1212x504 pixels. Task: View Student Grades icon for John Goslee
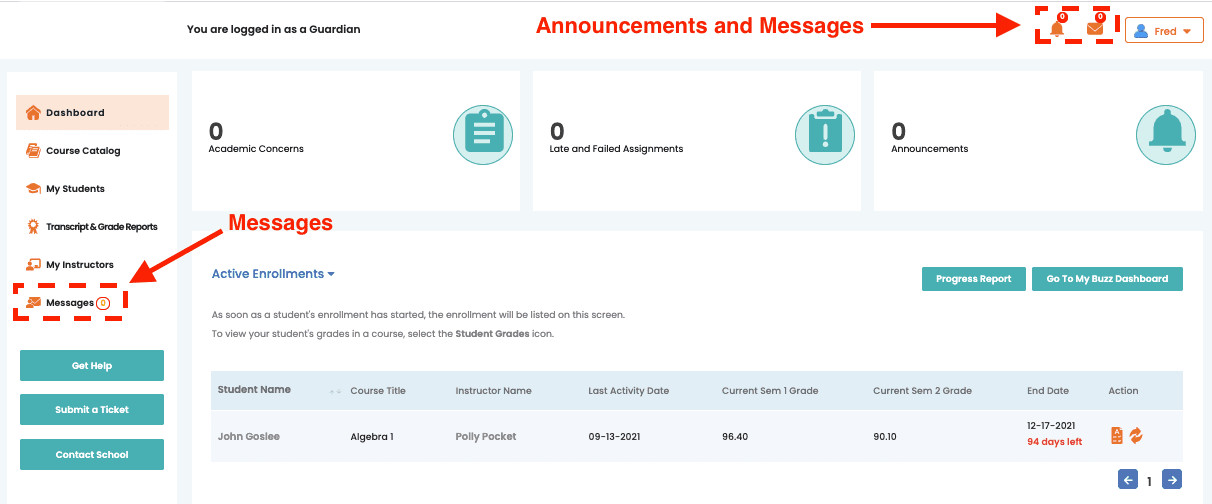pos(1117,435)
